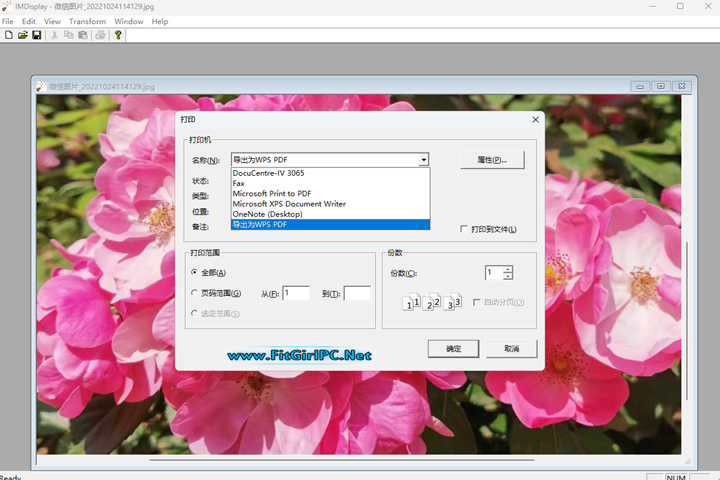720x480 pixels.
Task: Select the 全部 radio button
Action: point(195,273)
